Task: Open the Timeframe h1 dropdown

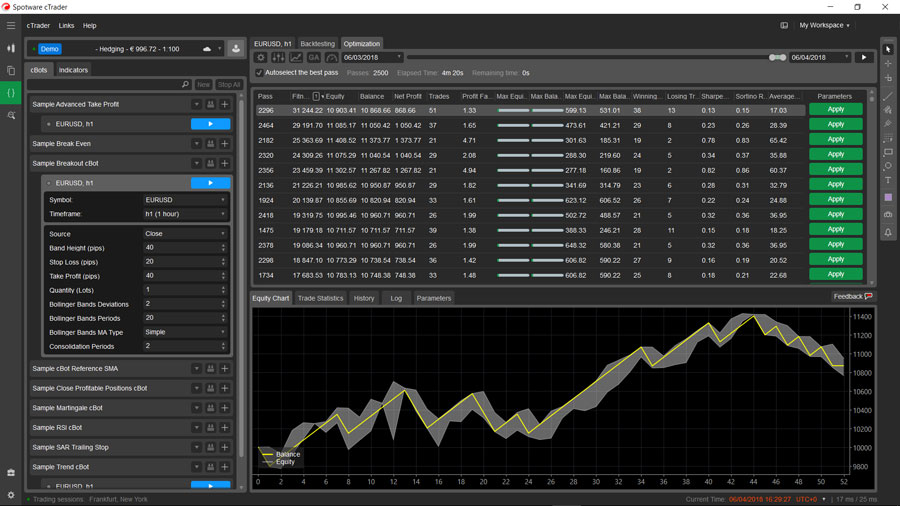Action: pos(185,214)
